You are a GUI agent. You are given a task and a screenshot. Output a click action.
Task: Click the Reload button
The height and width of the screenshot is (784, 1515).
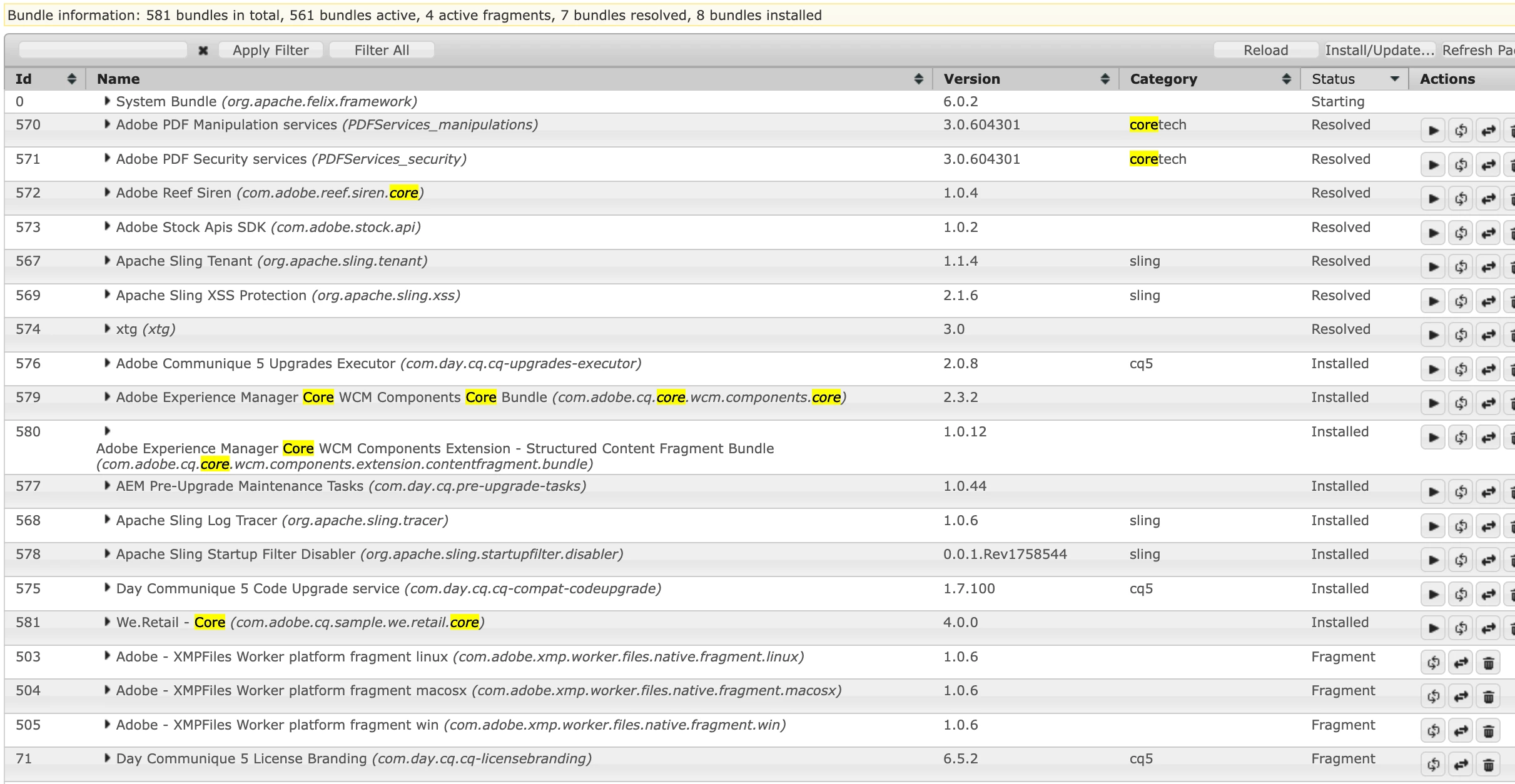coord(1265,50)
